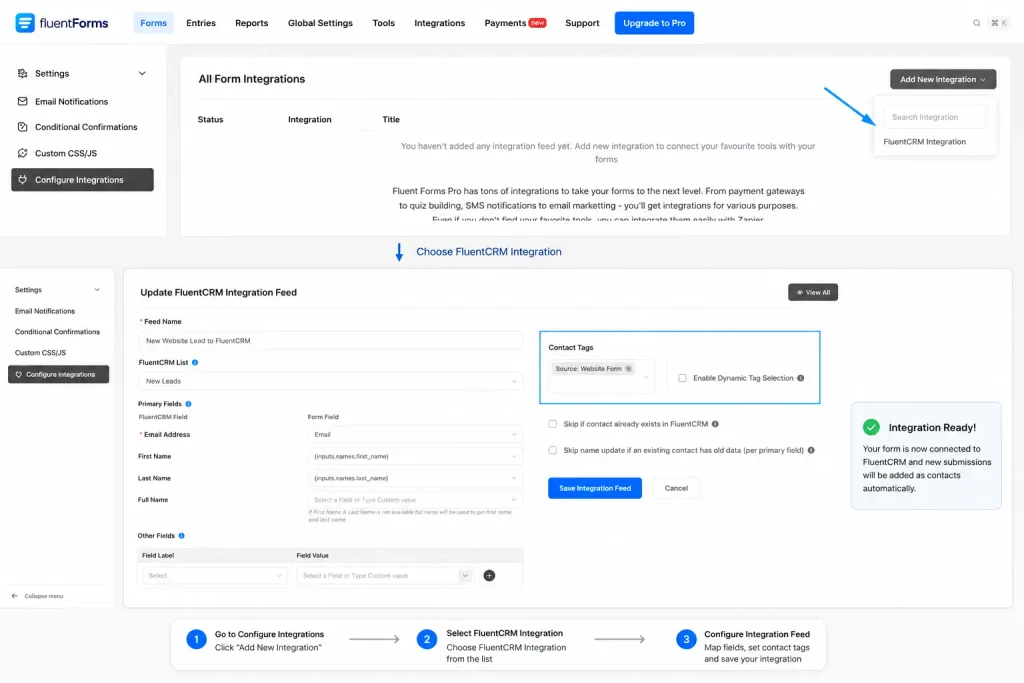1024x683 pixels.
Task: Open the Email Address form field dropdown
Action: (x=415, y=434)
